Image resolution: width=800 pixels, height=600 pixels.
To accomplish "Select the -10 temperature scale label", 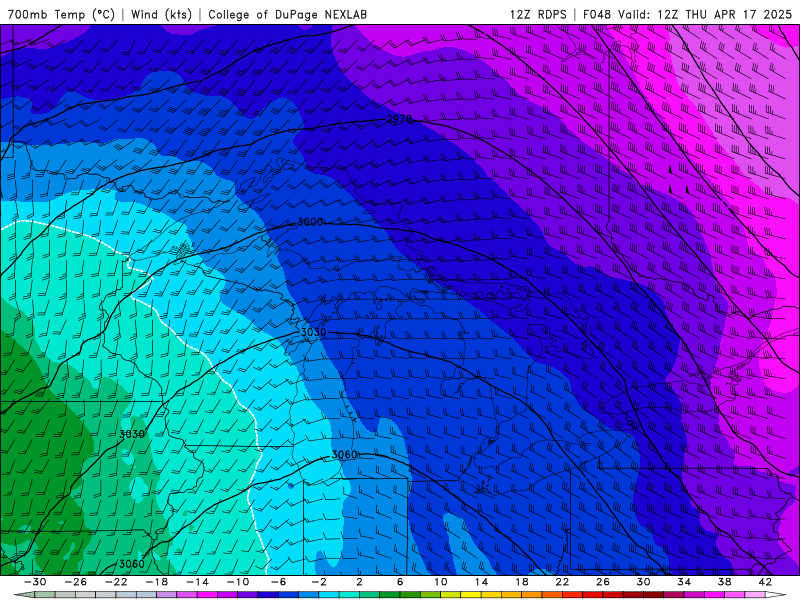I will click(x=238, y=582).
